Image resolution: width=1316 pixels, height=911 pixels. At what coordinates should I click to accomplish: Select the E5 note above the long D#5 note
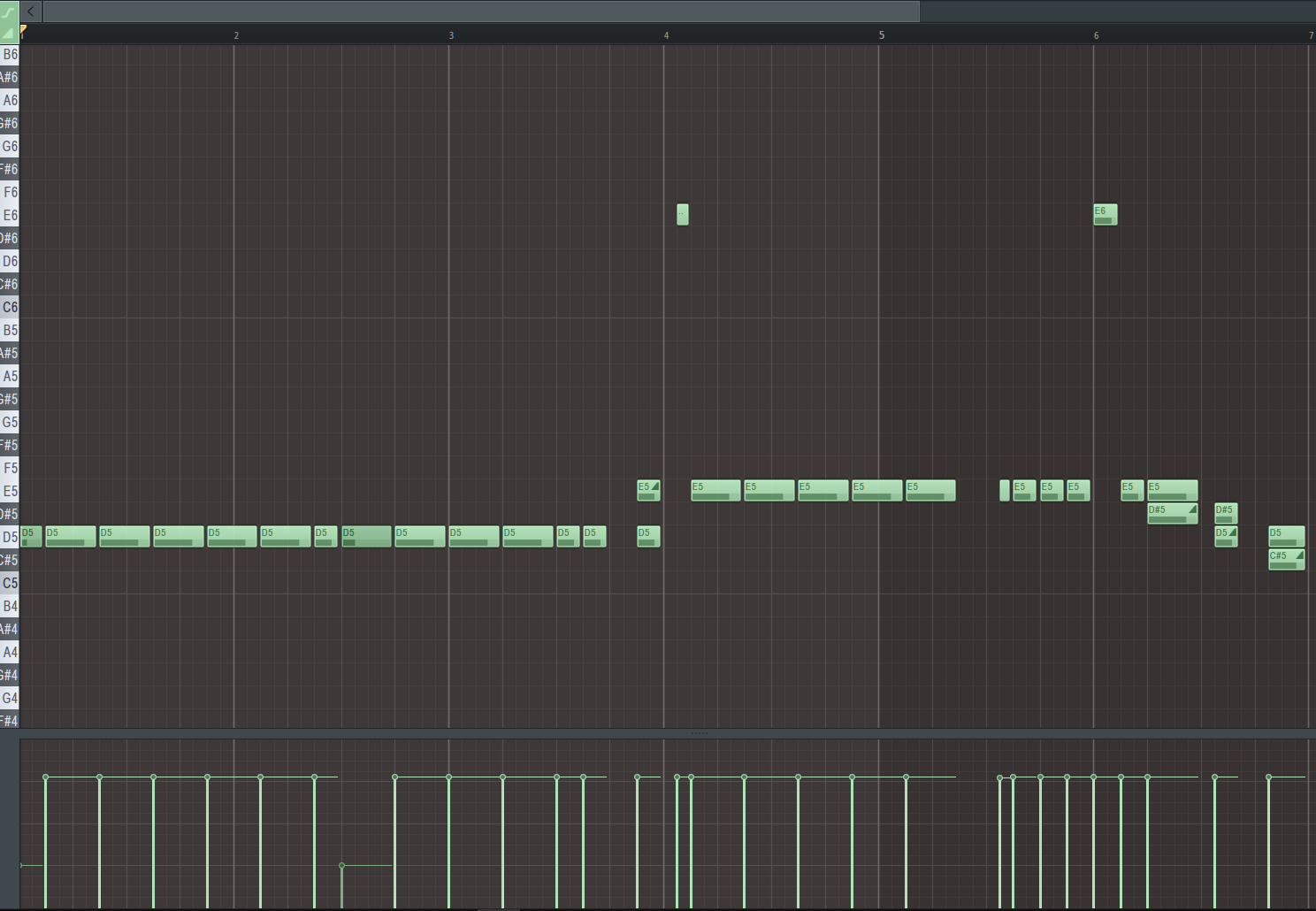pos(1173,491)
